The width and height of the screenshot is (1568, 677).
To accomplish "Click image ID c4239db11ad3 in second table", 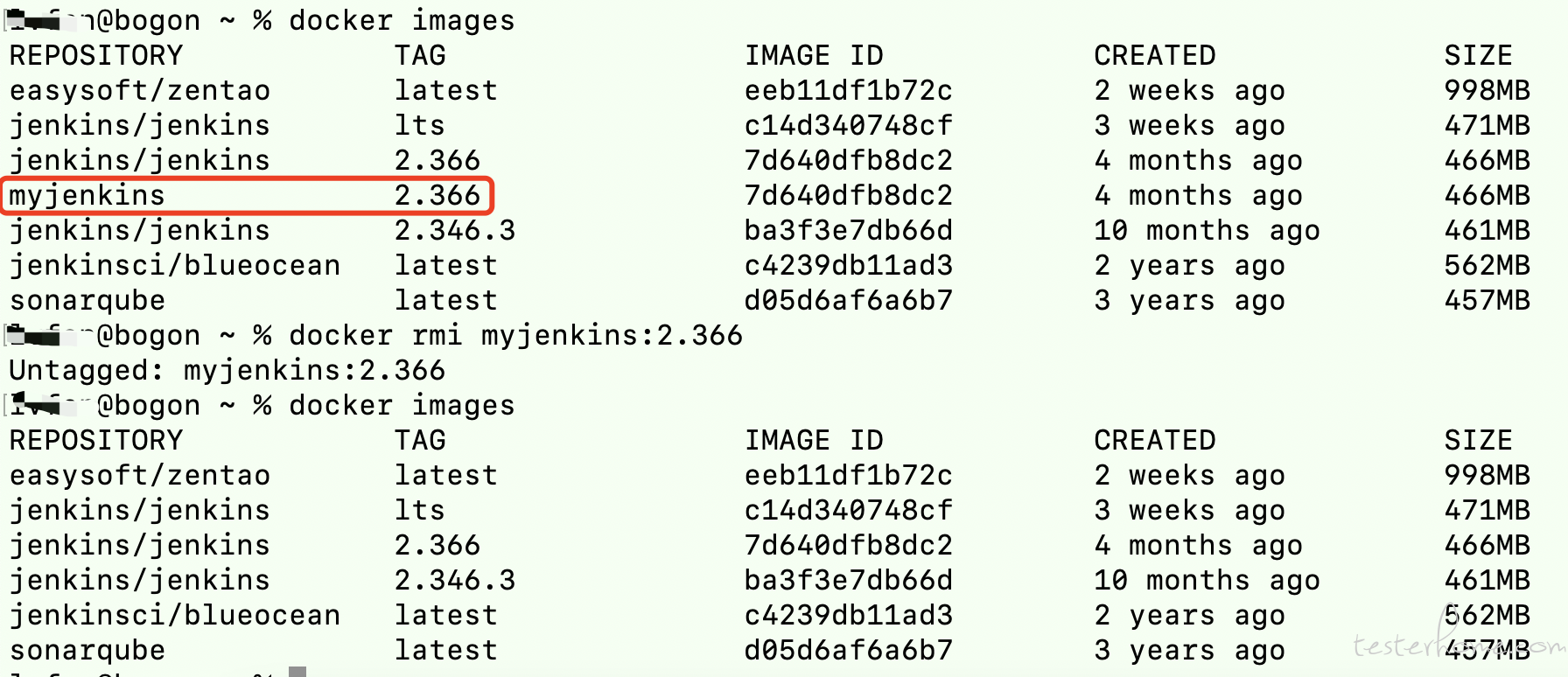I will coord(848,616).
